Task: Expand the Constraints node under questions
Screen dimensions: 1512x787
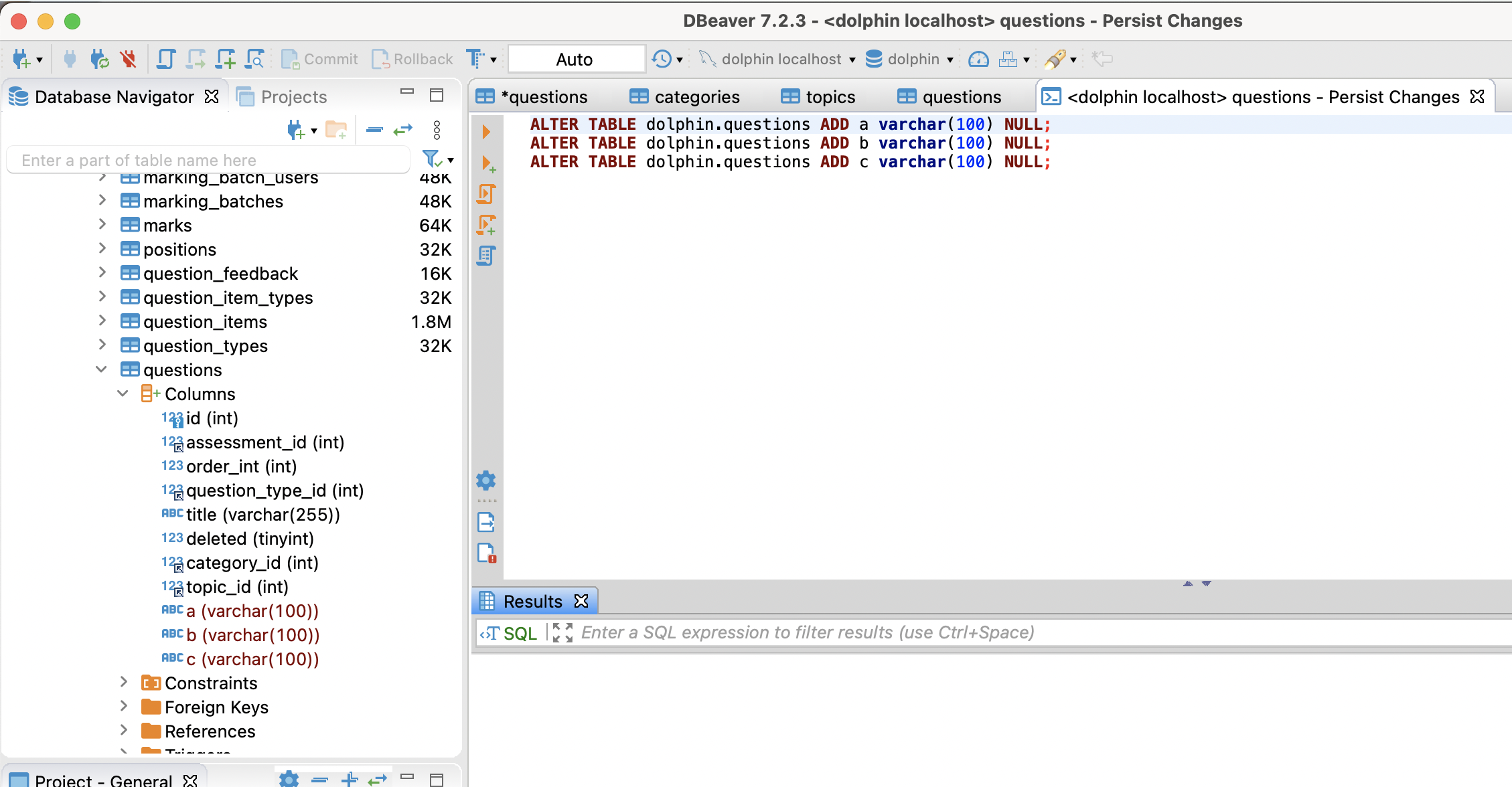Action: click(124, 683)
